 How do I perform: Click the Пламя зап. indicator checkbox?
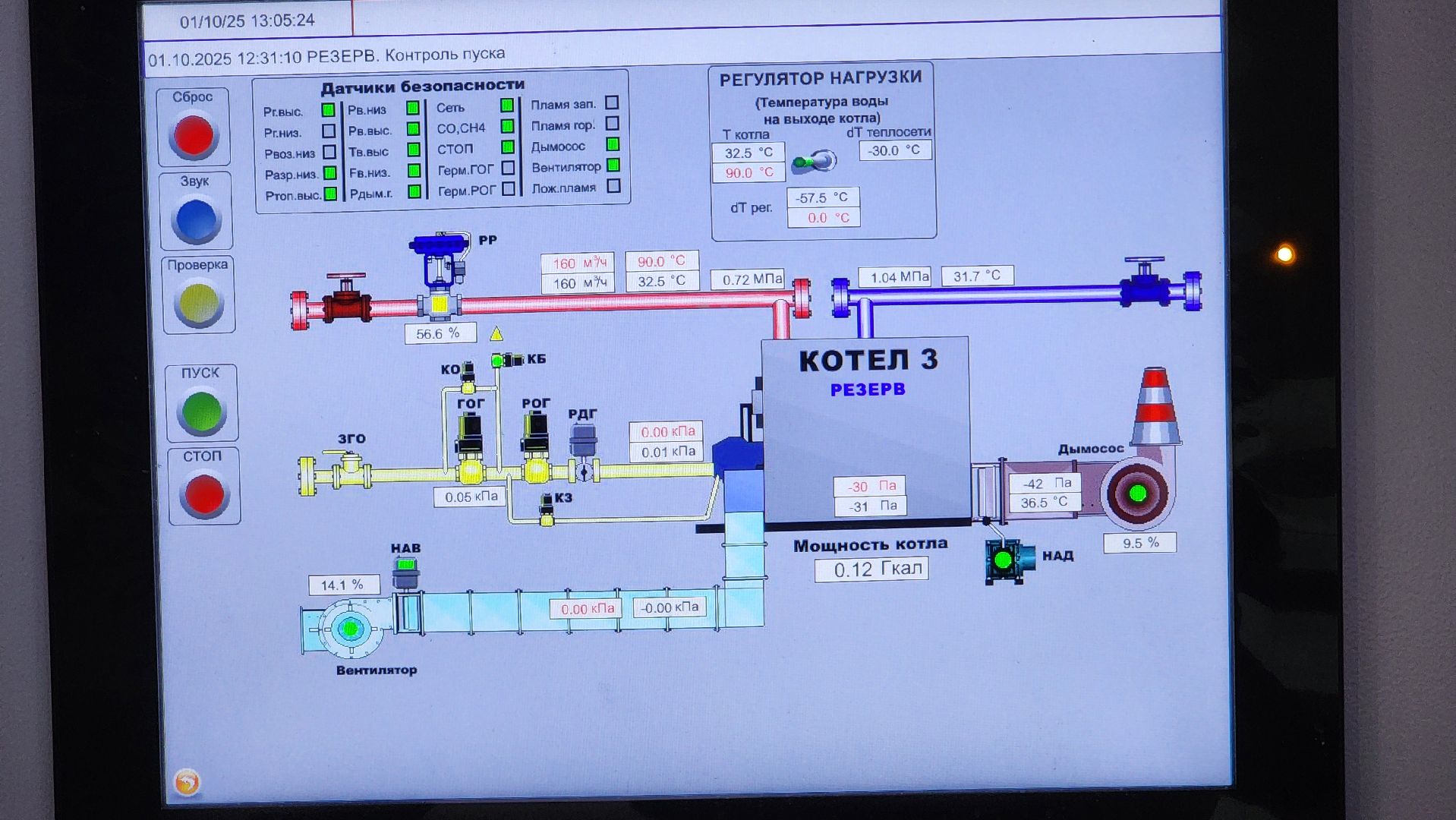(612, 102)
